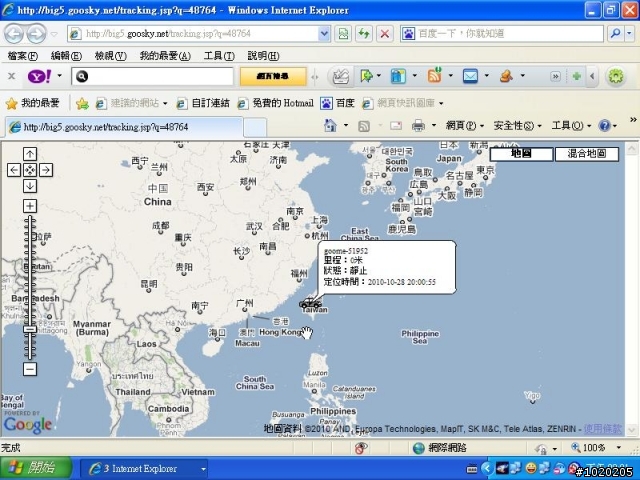Expand the zoom level 100% dropdown
The height and width of the screenshot is (480, 640).
pyautogui.click(x=619, y=448)
